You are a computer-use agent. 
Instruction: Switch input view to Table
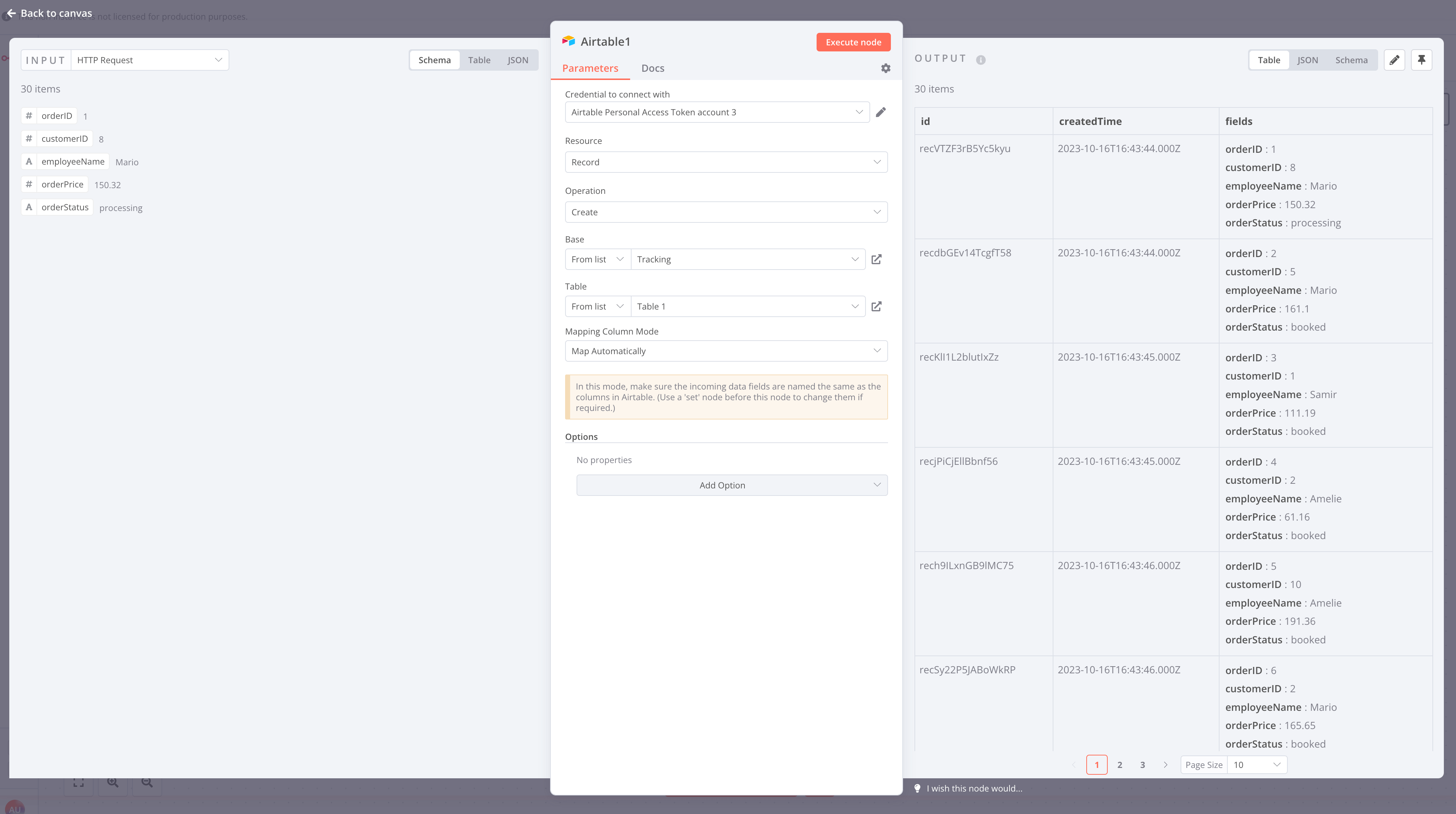(x=479, y=60)
